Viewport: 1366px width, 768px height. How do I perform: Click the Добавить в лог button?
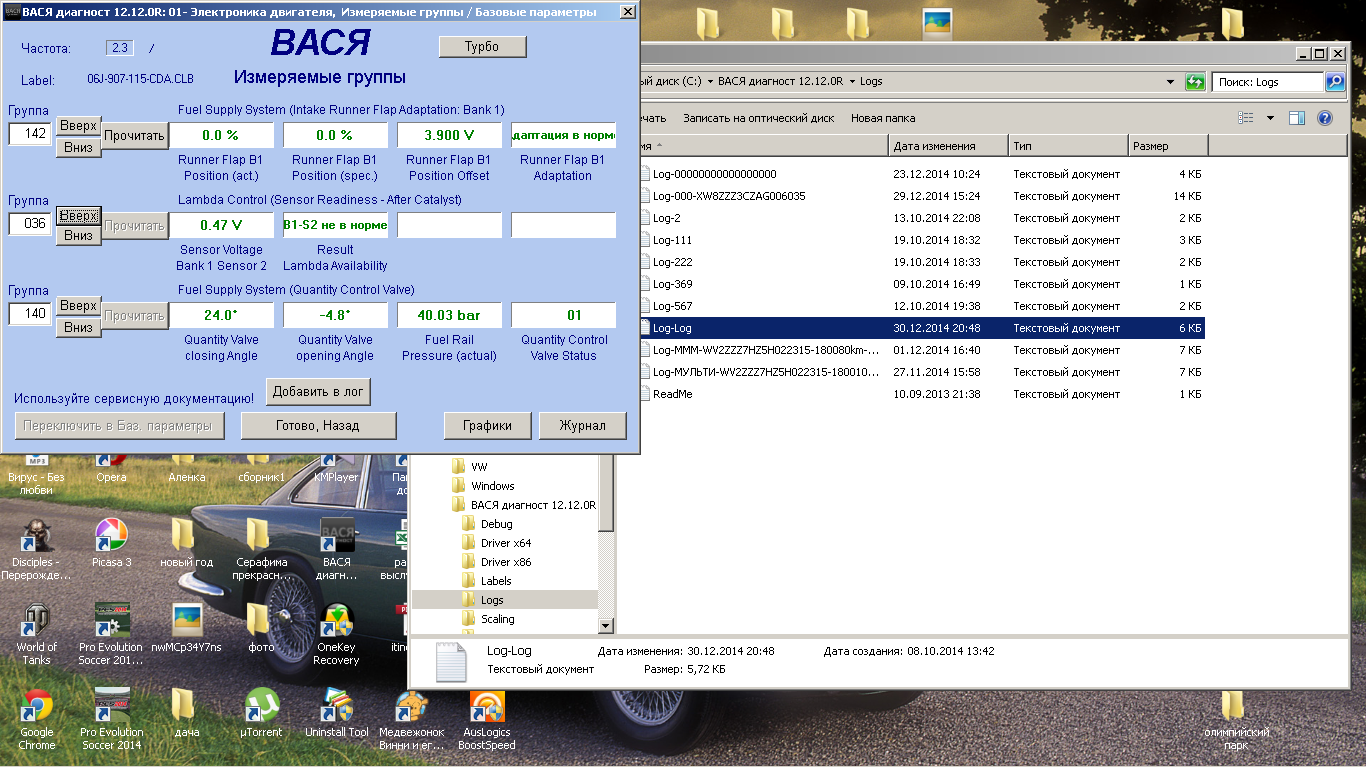click(319, 392)
